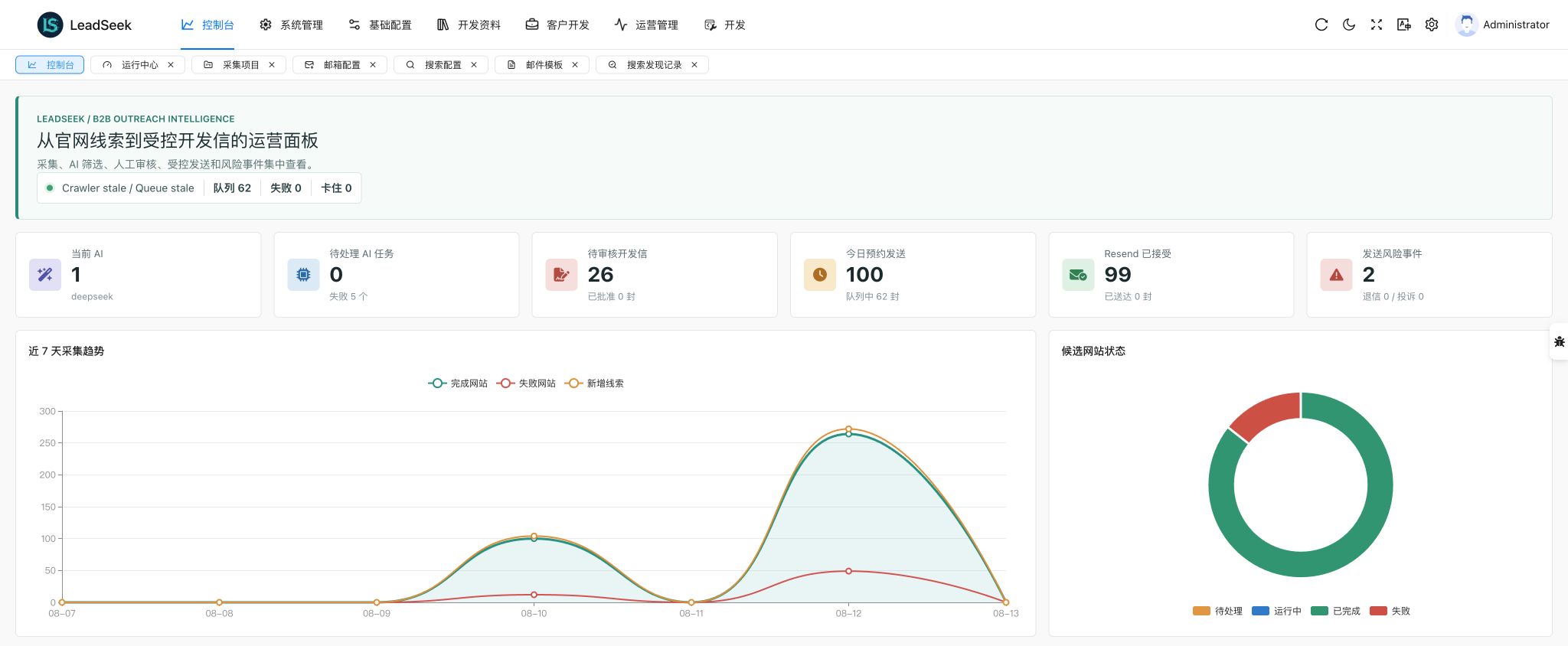Screen dimensions: 1568x646
Task: Close the 邮箱配置 tab
Action: pos(373,65)
